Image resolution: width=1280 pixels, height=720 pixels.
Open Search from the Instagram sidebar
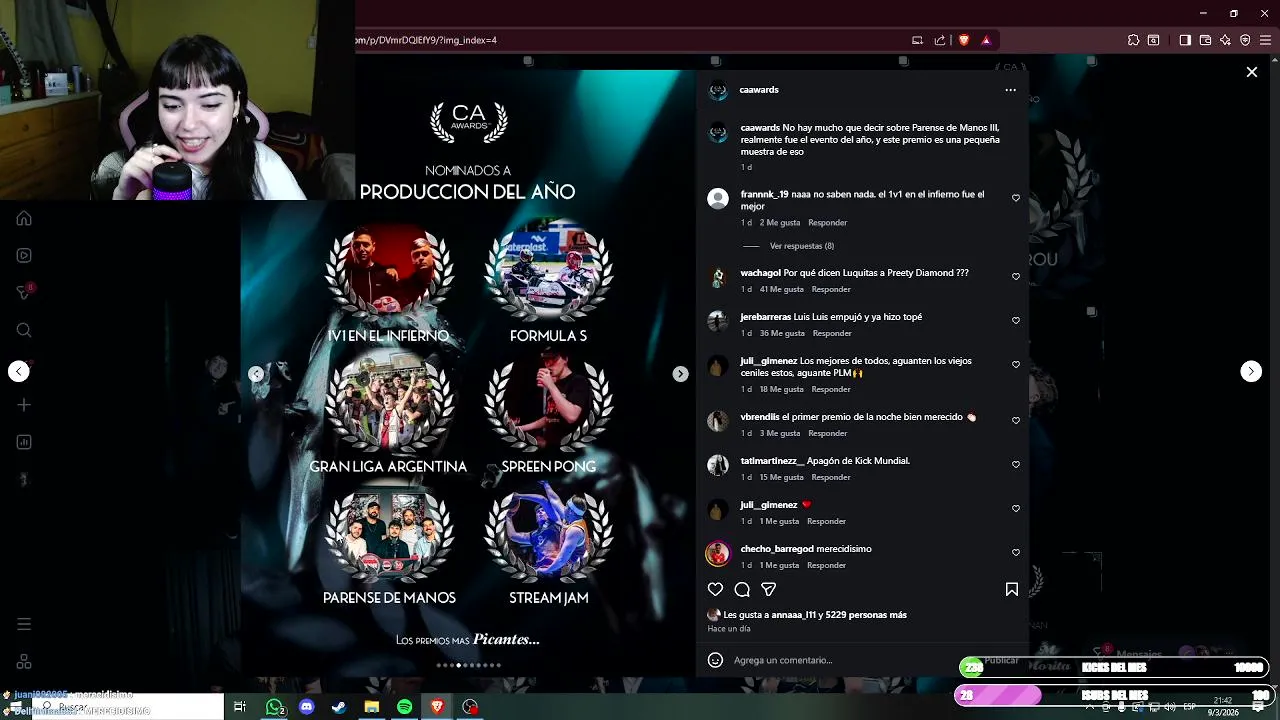click(x=24, y=330)
